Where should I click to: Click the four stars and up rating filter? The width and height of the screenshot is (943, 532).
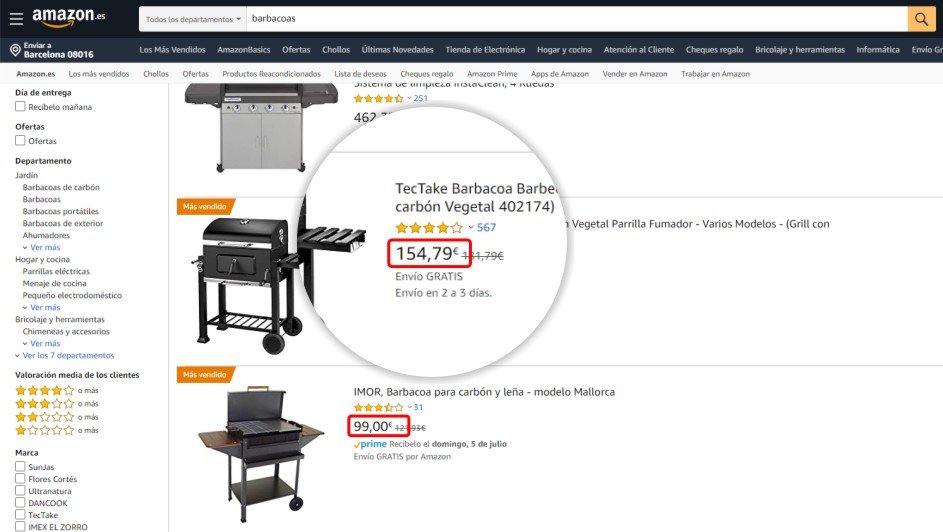pos(57,390)
